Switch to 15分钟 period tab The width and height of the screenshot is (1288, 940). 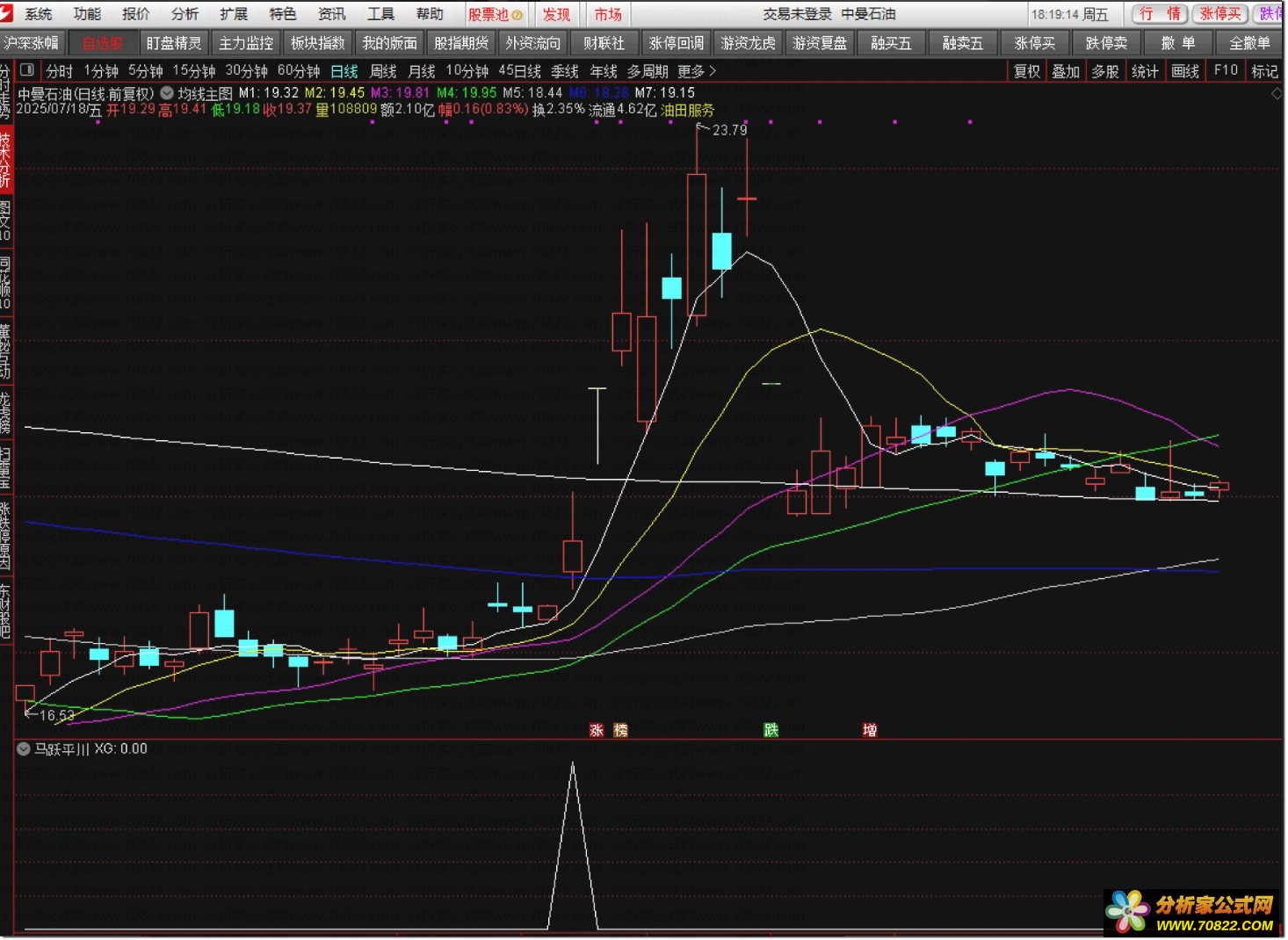click(x=194, y=71)
